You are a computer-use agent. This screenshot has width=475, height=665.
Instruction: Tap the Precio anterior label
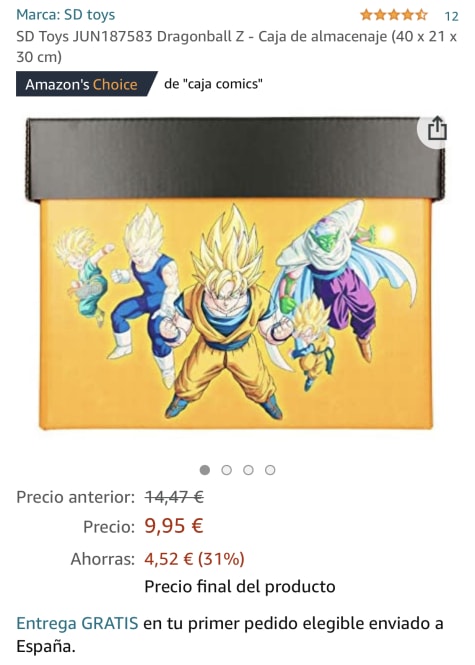tap(75, 497)
